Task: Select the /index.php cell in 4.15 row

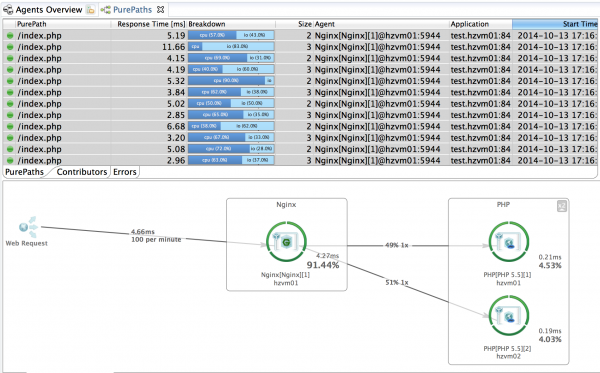Action: (39, 59)
